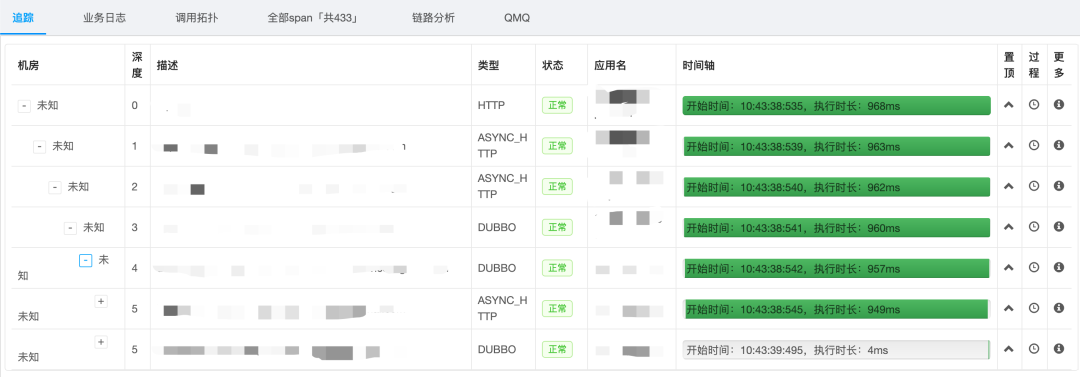Click the 时间轴 column header
This screenshot has height=377, width=1080.
click(698, 65)
